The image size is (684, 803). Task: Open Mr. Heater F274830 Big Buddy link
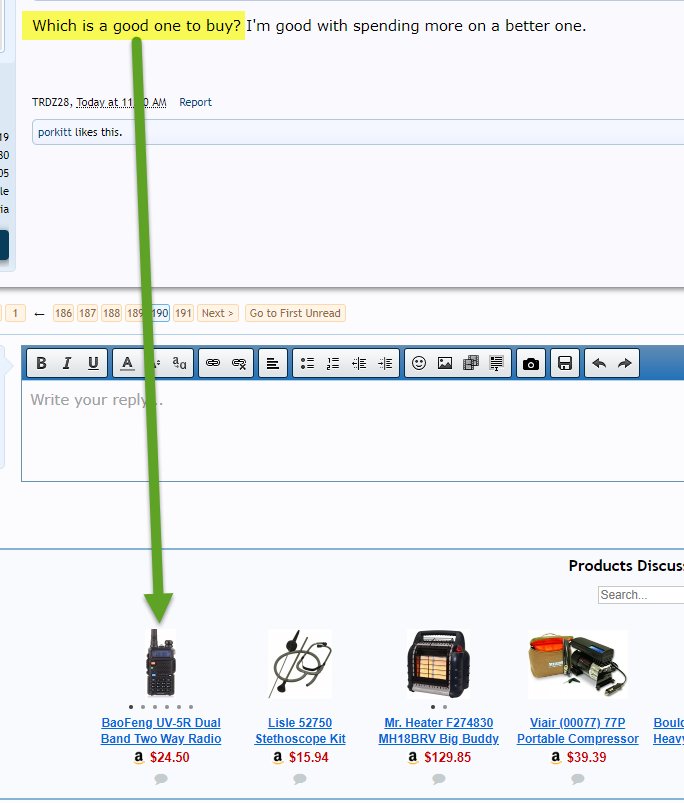[x=438, y=730]
